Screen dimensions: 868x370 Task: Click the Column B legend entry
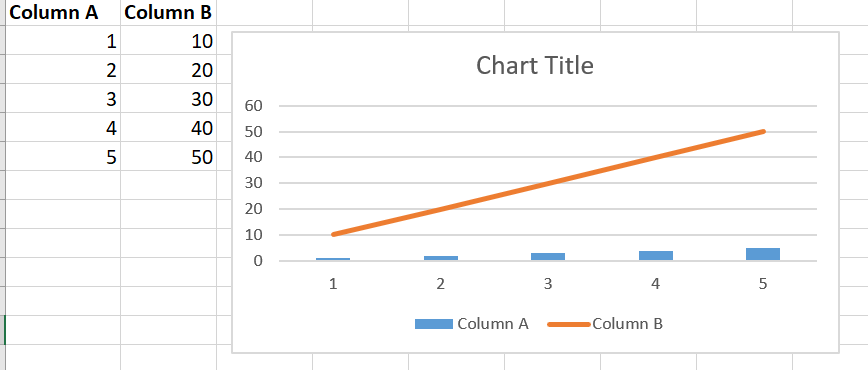605,324
